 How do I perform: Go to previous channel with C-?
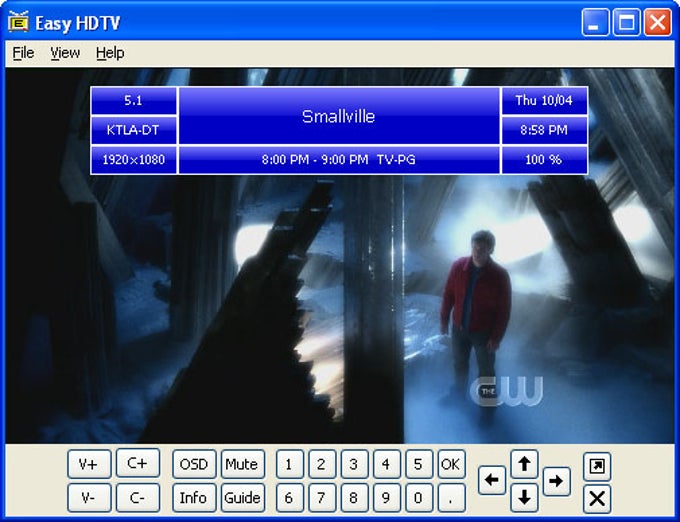pyautogui.click(x=137, y=498)
